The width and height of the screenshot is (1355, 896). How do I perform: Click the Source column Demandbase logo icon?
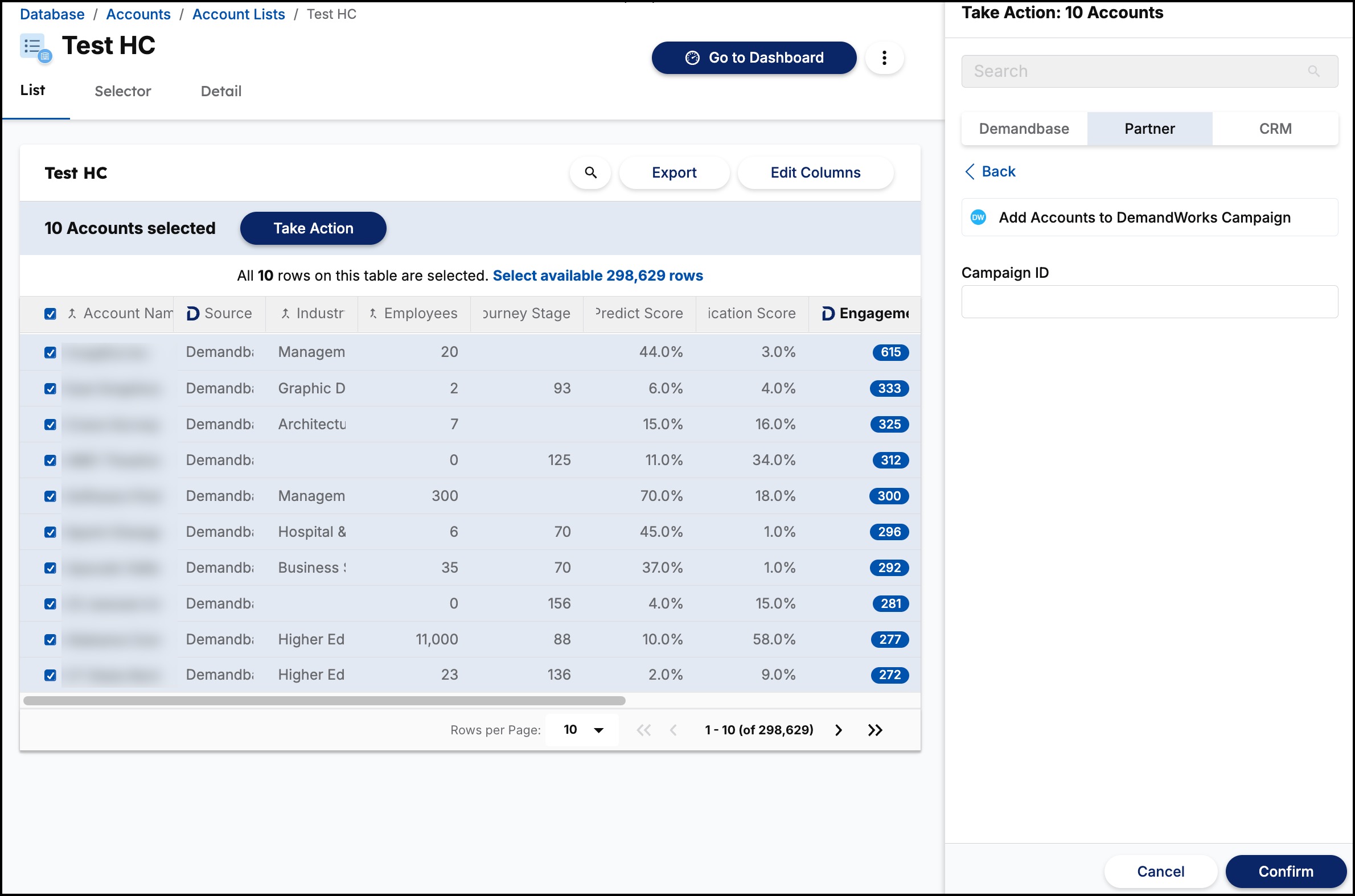[x=193, y=313]
